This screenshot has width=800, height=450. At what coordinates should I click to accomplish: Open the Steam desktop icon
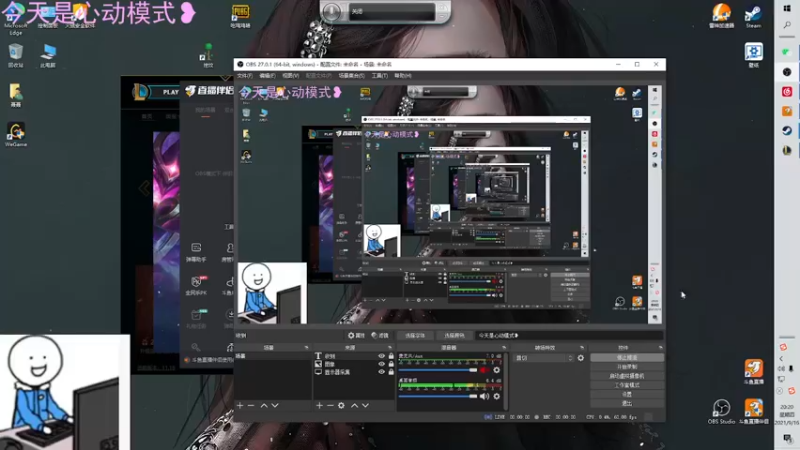coord(753,16)
